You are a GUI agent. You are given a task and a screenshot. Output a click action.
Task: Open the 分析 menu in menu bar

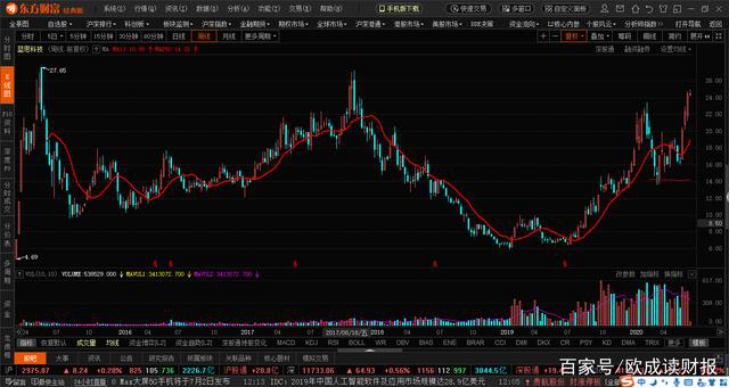pos(238,8)
